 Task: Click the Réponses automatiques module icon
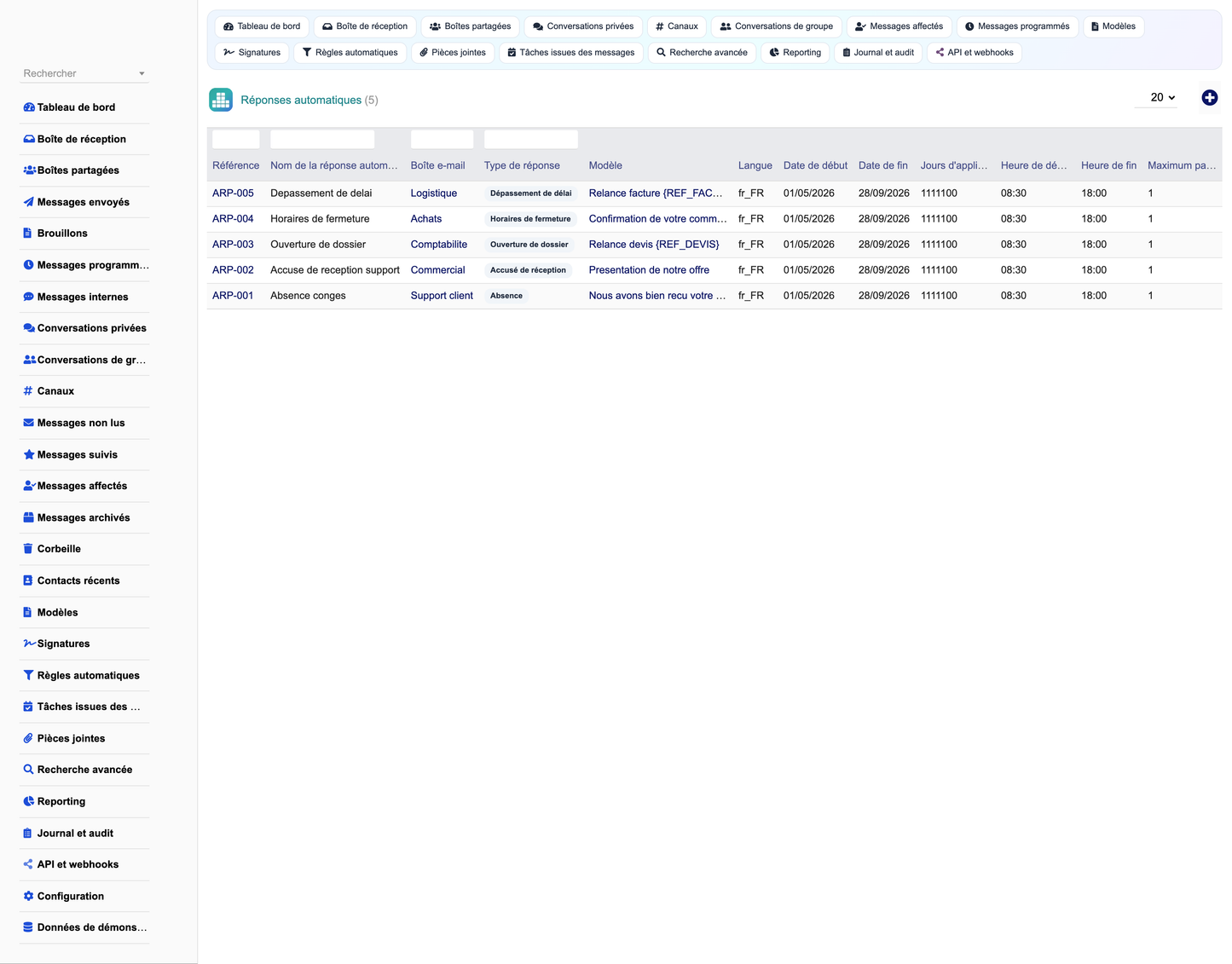point(221,100)
